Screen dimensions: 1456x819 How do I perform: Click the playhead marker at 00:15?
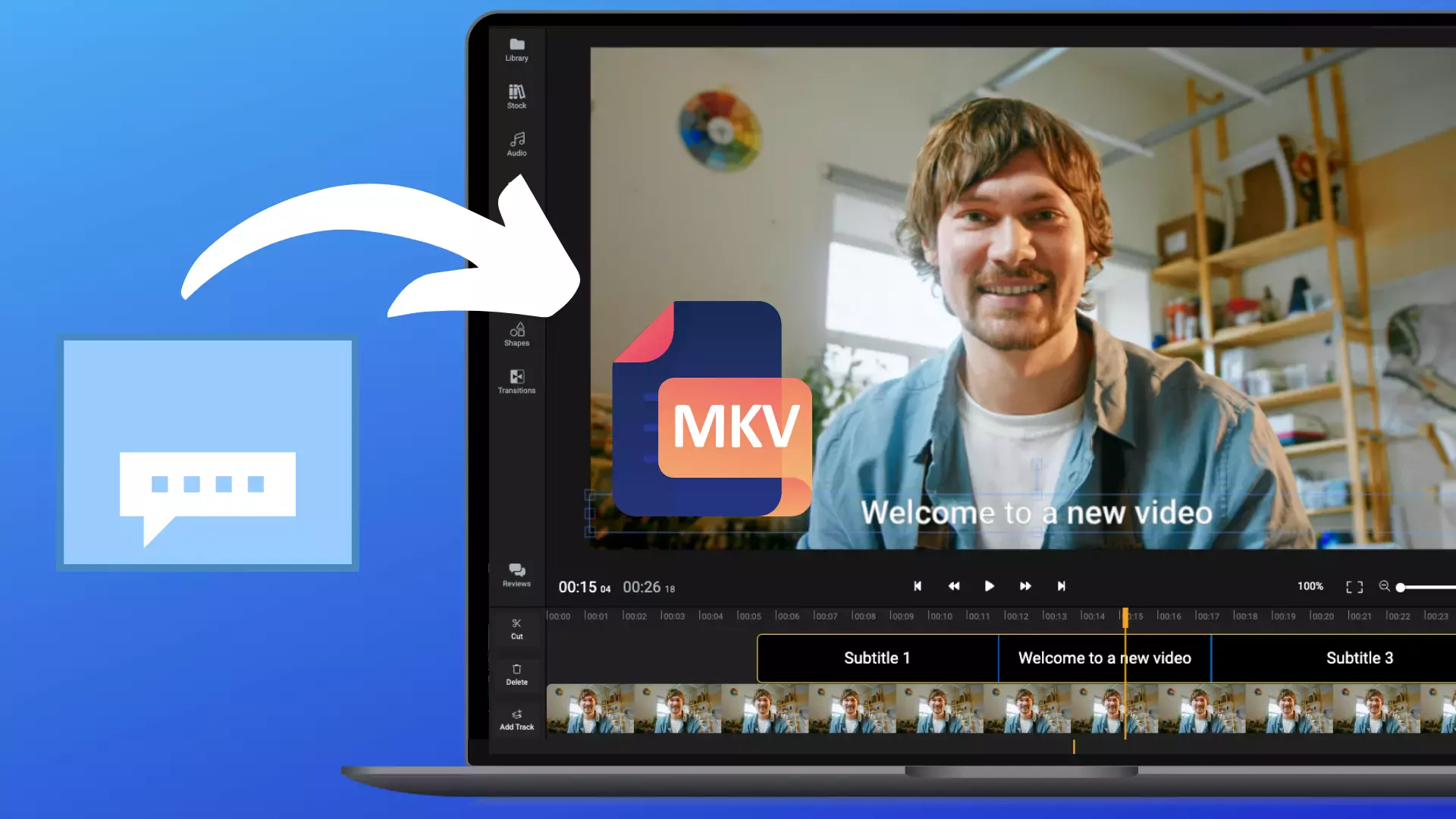[1125, 618]
